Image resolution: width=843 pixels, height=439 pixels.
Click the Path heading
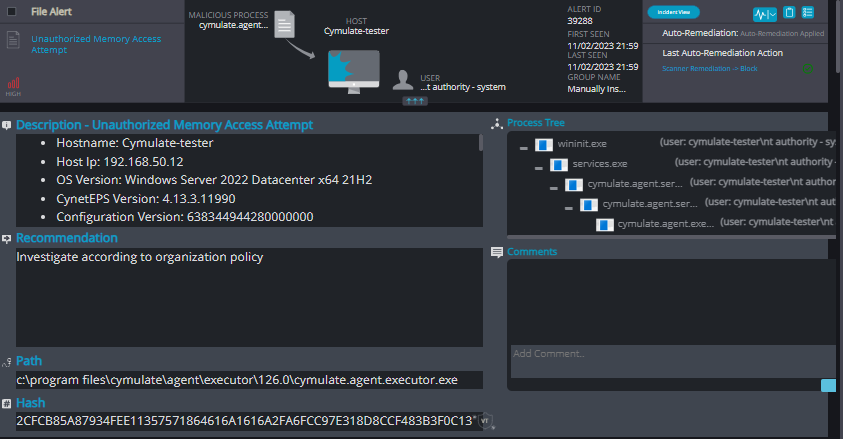[29, 361]
